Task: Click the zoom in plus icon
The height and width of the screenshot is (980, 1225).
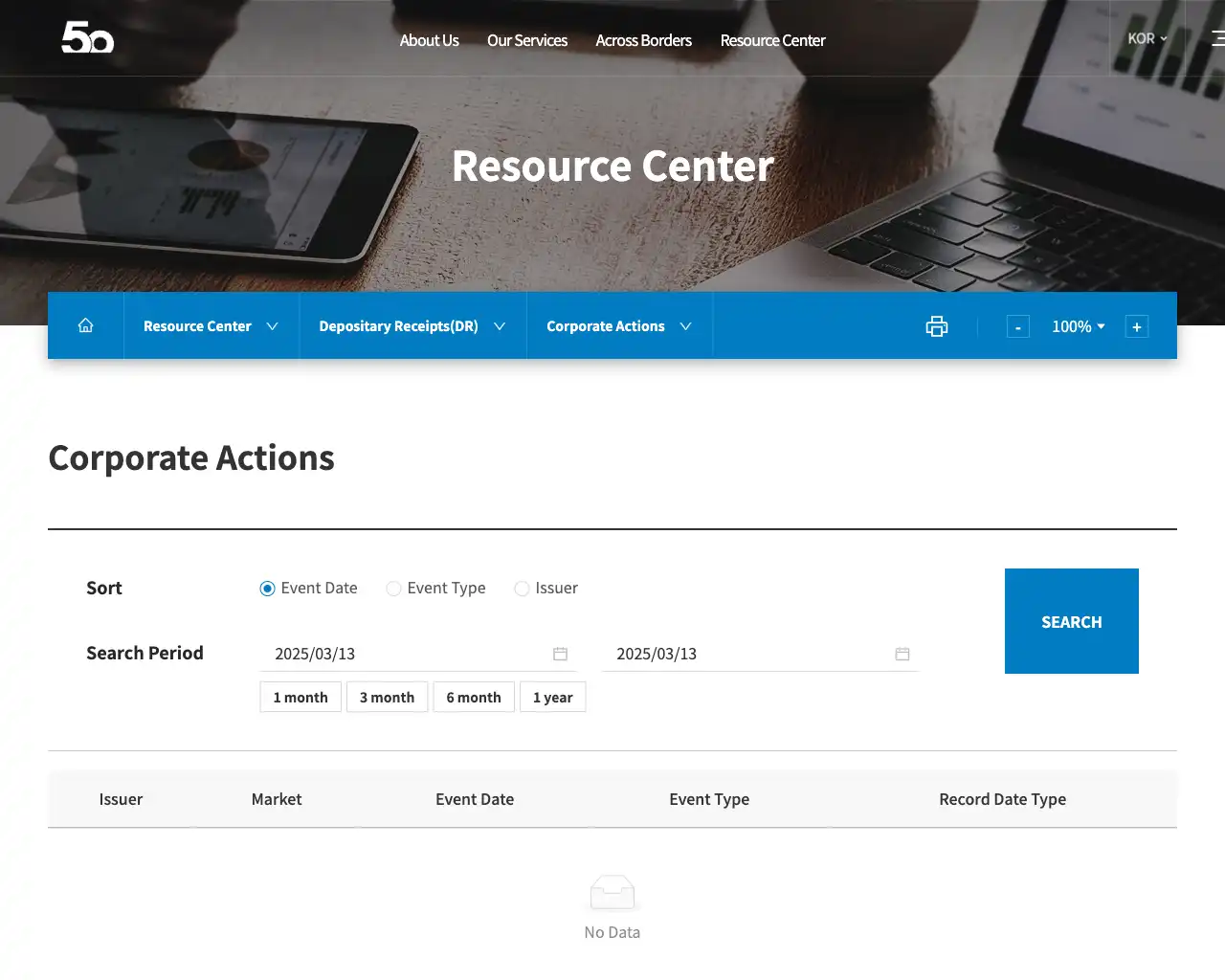Action: click(x=1136, y=326)
